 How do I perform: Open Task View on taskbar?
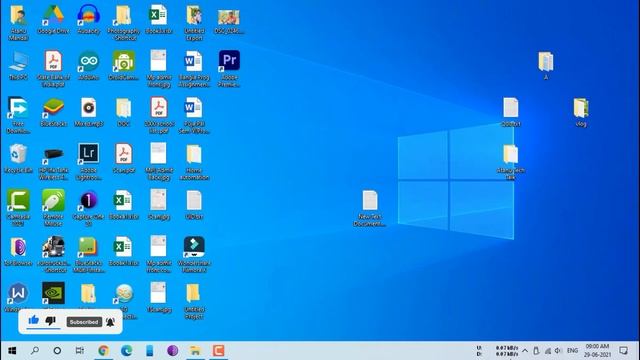point(80,351)
